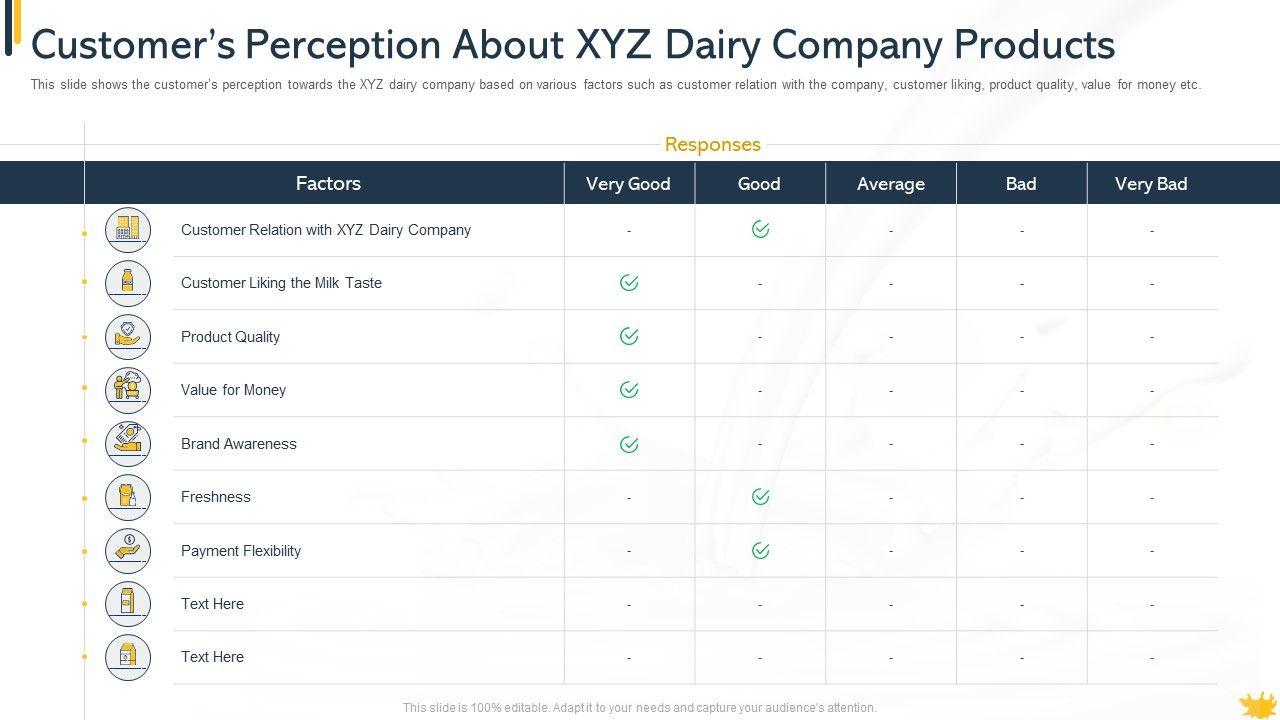The width and height of the screenshot is (1280, 720).
Task: Select the Value for Money icon
Action: click(x=128, y=390)
